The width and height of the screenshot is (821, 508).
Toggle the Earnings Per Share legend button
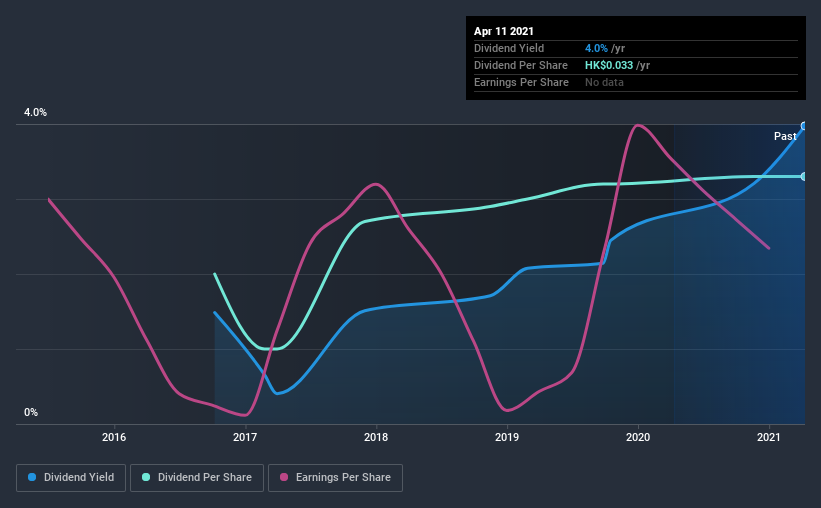pyautogui.click(x=335, y=478)
